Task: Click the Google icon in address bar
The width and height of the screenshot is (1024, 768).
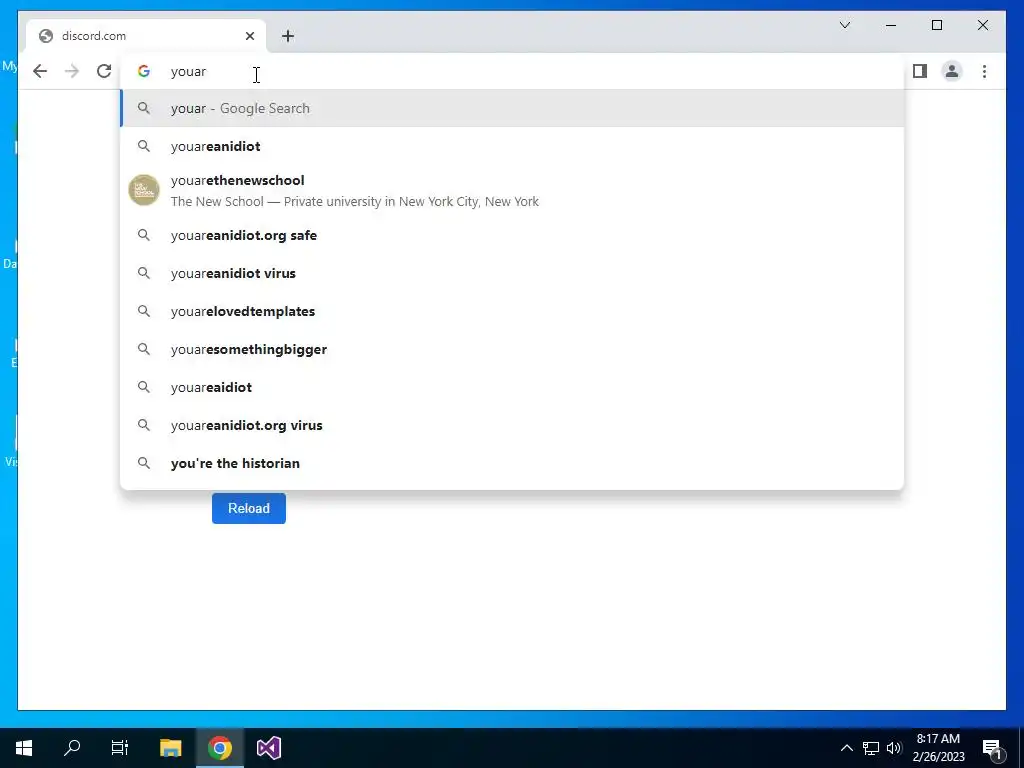Action: coord(144,71)
